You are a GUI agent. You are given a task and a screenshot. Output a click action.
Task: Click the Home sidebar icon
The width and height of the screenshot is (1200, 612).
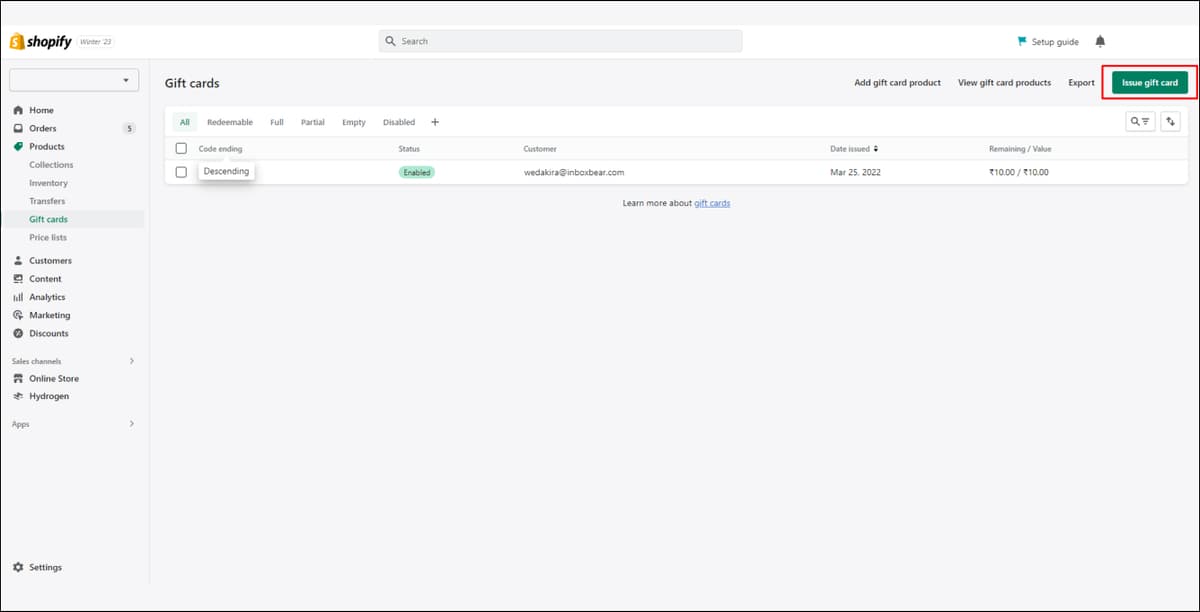18,110
